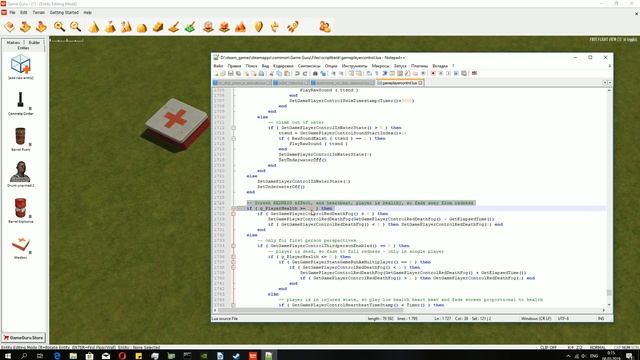The width and height of the screenshot is (640, 360).
Task: Open GameGuru Terrain menu
Action: pos(39,13)
